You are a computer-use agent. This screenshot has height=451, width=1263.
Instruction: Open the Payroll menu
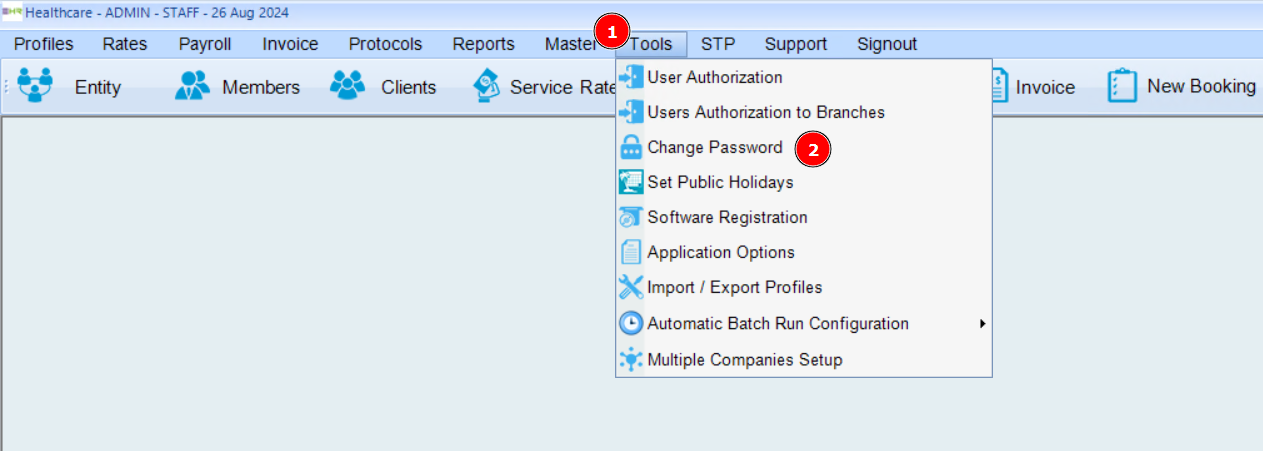tap(205, 44)
